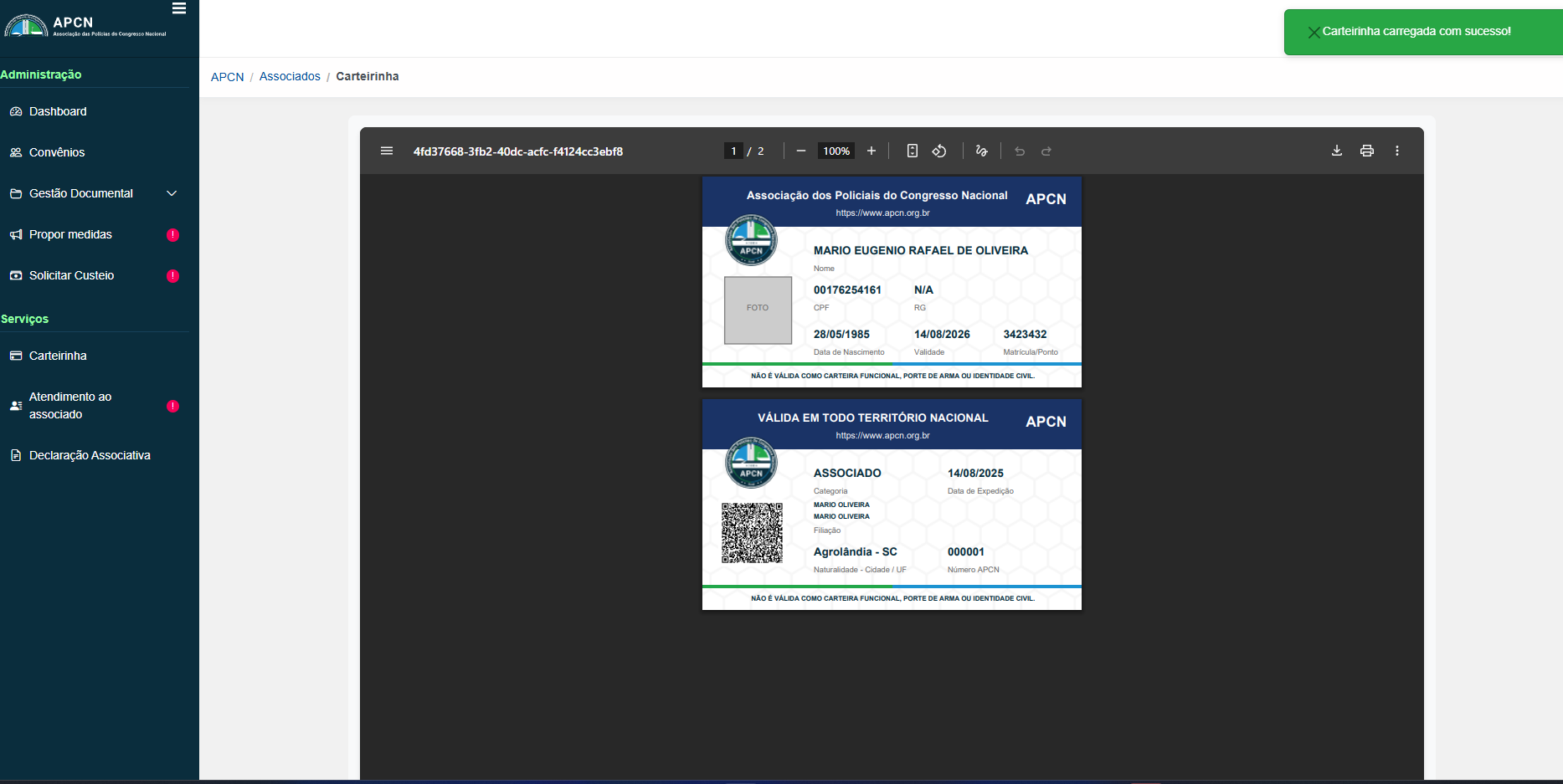Open Declaração Associativa in the sidebar

(x=90, y=455)
